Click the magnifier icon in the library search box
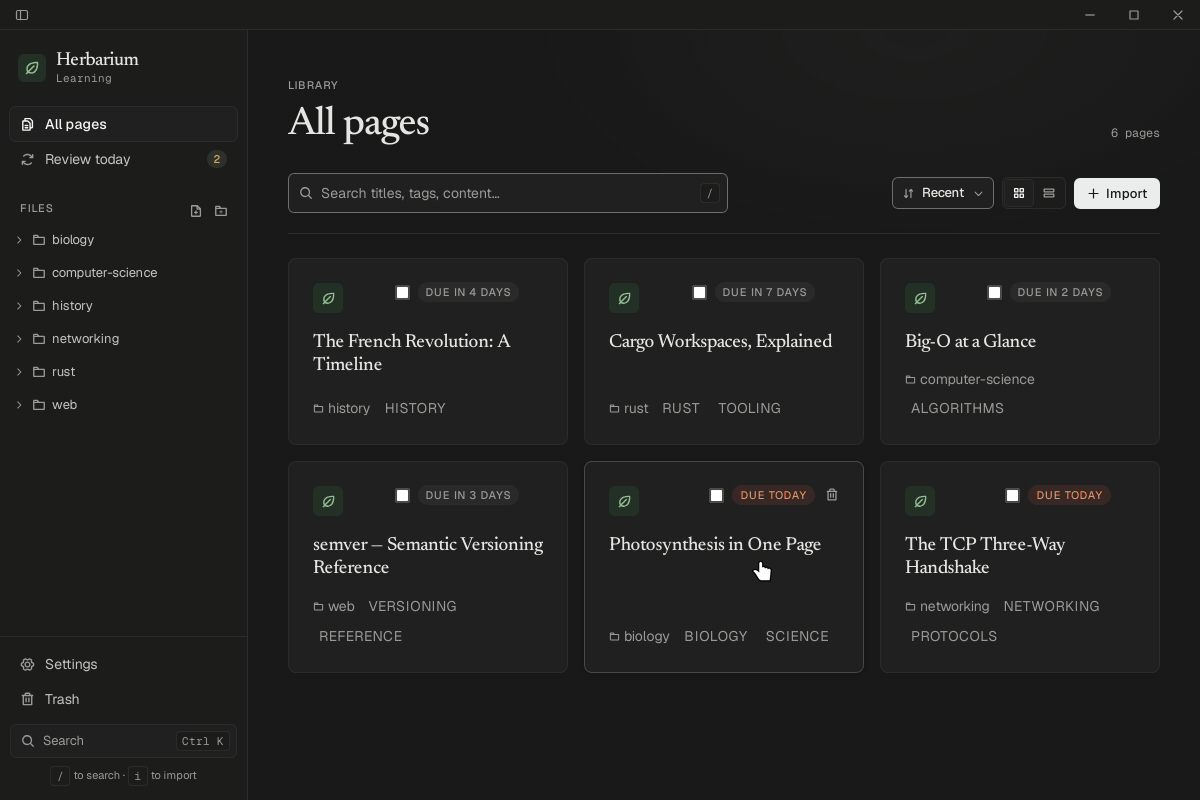The height and width of the screenshot is (800, 1200). point(306,193)
